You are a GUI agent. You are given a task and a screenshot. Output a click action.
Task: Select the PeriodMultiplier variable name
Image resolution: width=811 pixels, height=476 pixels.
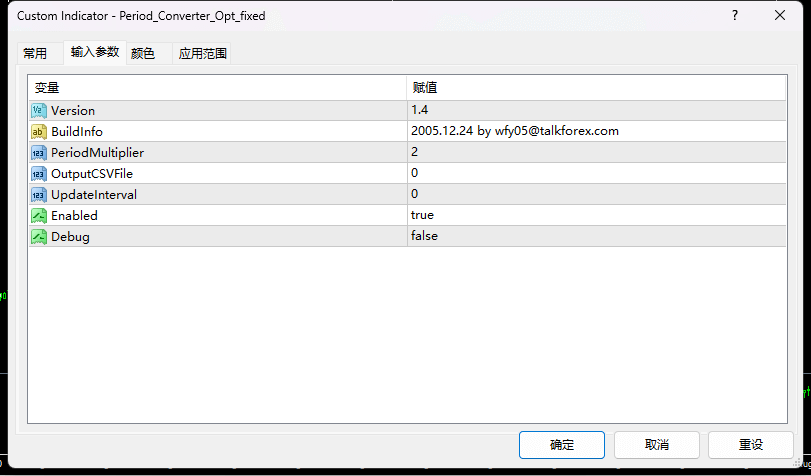click(98, 153)
